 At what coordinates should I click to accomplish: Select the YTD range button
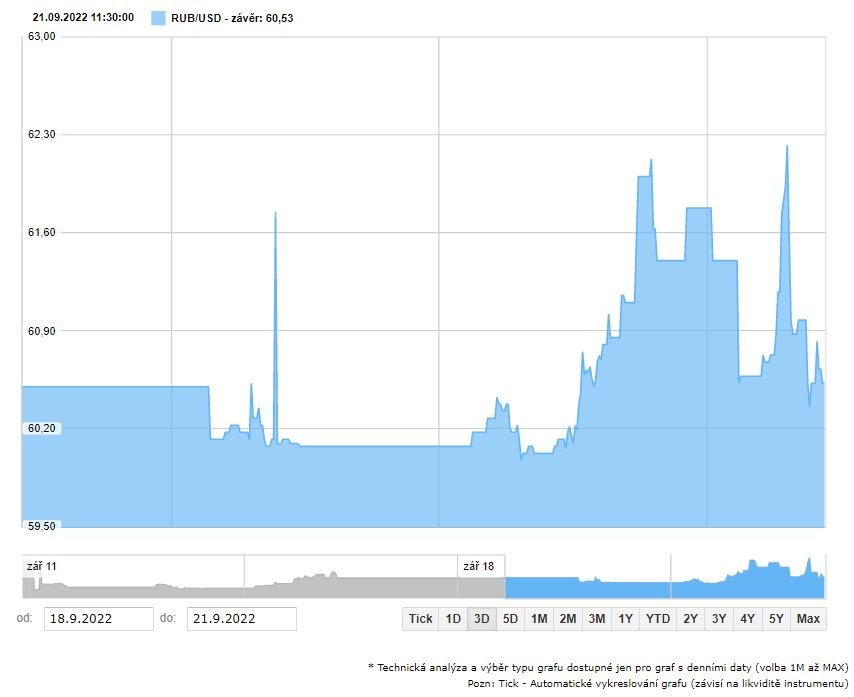[x=658, y=619]
